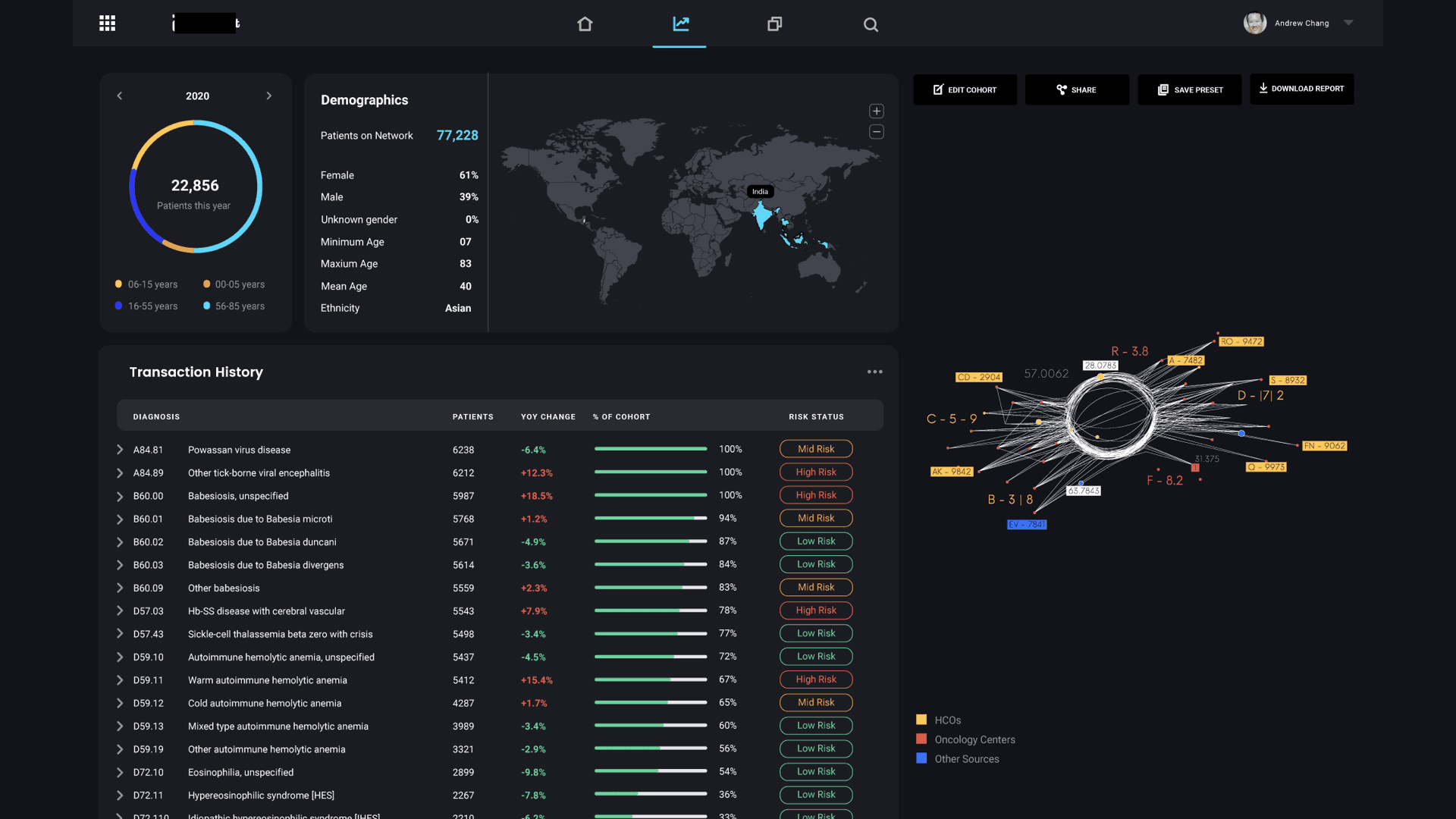Viewport: 1456px width, 819px height.
Task: Click the DOWNLOAD REPORT button
Action: click(1301, 89)
